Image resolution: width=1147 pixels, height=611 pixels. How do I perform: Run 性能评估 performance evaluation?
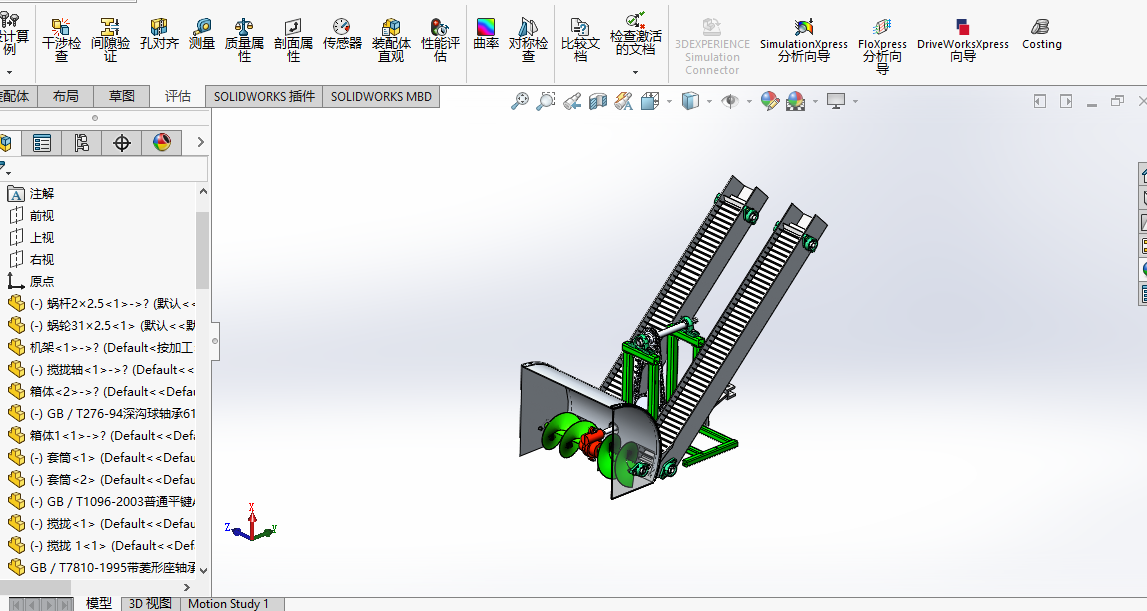click(440, 40)
